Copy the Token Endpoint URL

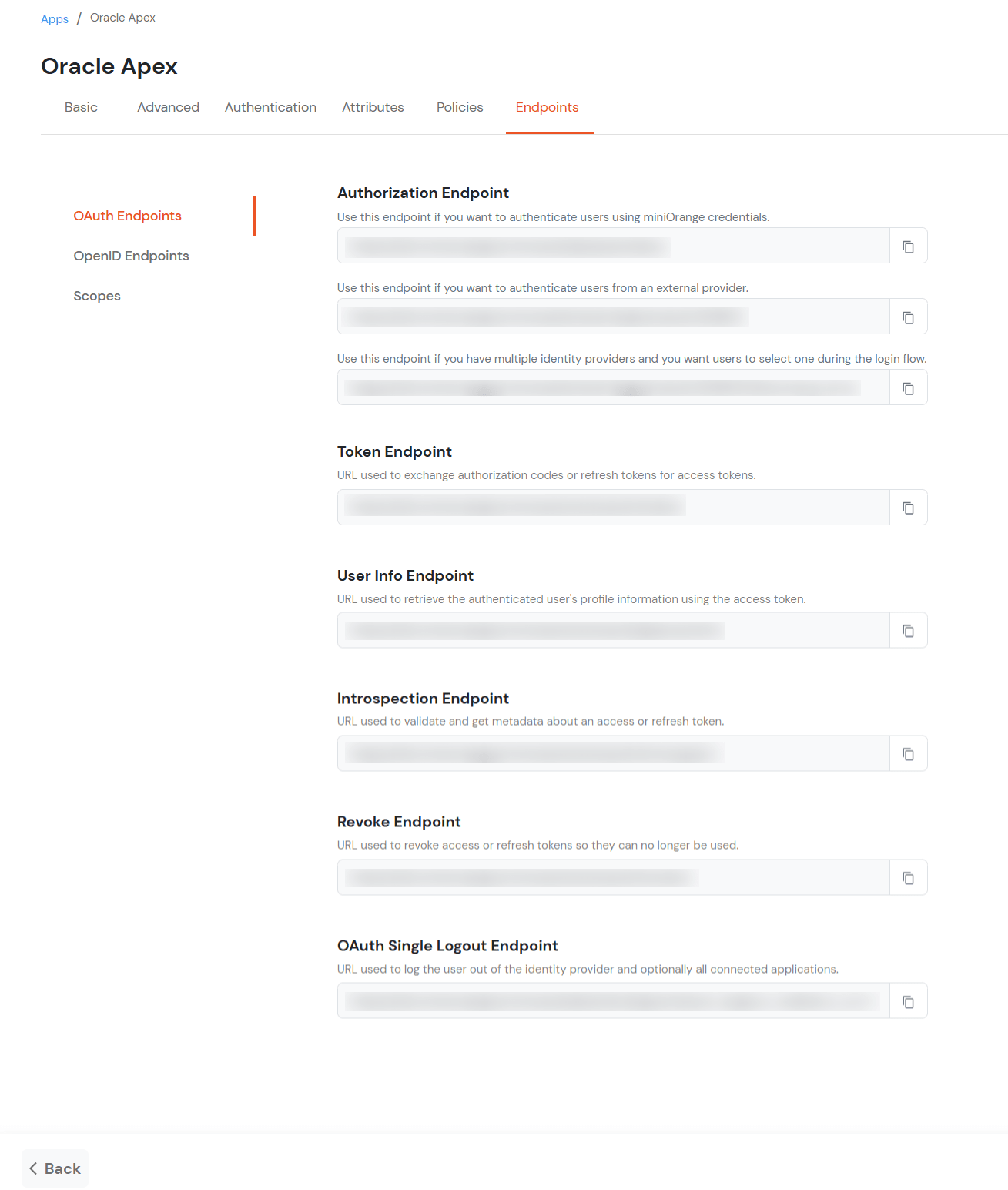(x=908, y=508)
